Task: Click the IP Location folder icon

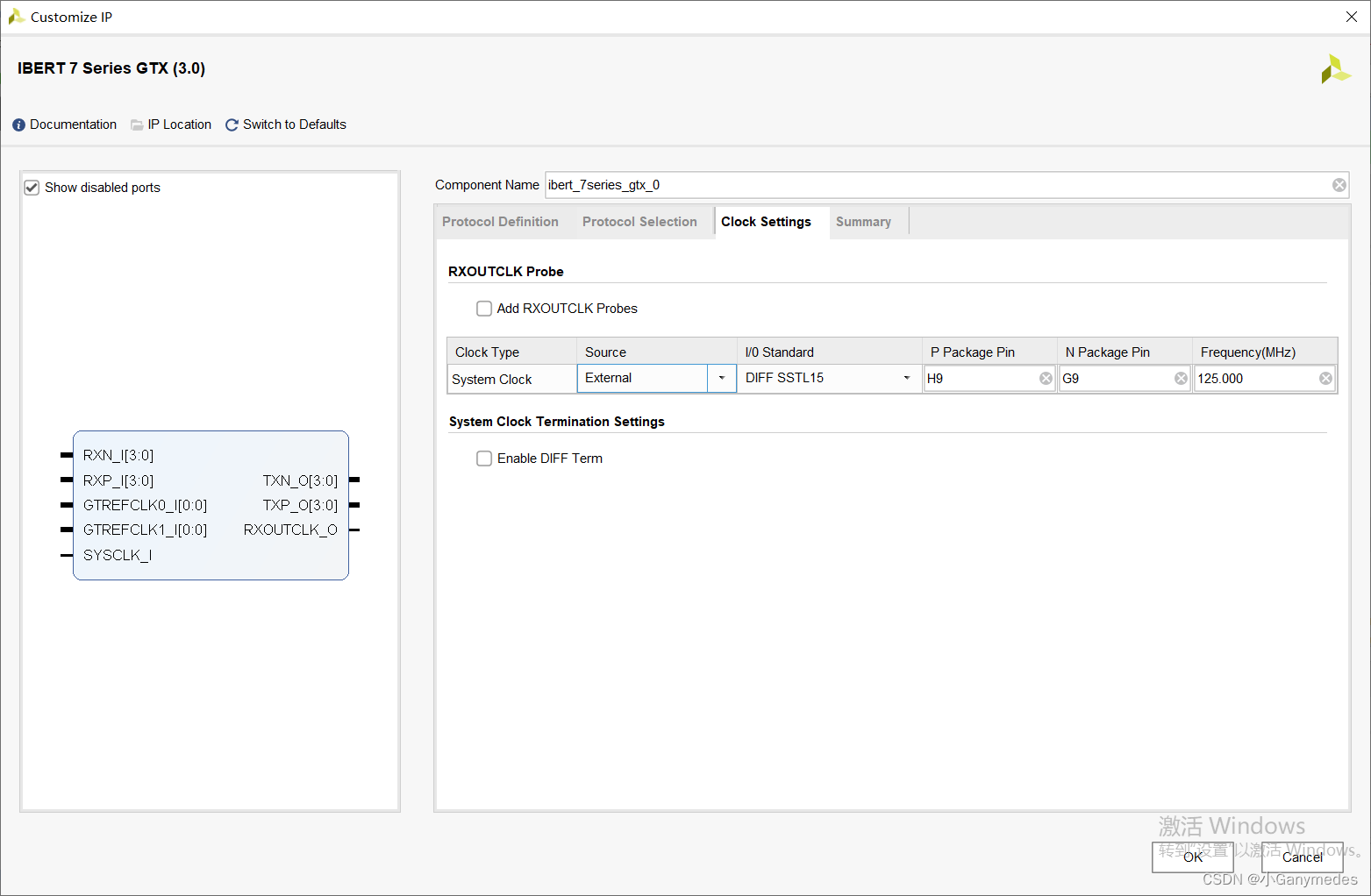Action: (x=137, y=125)
